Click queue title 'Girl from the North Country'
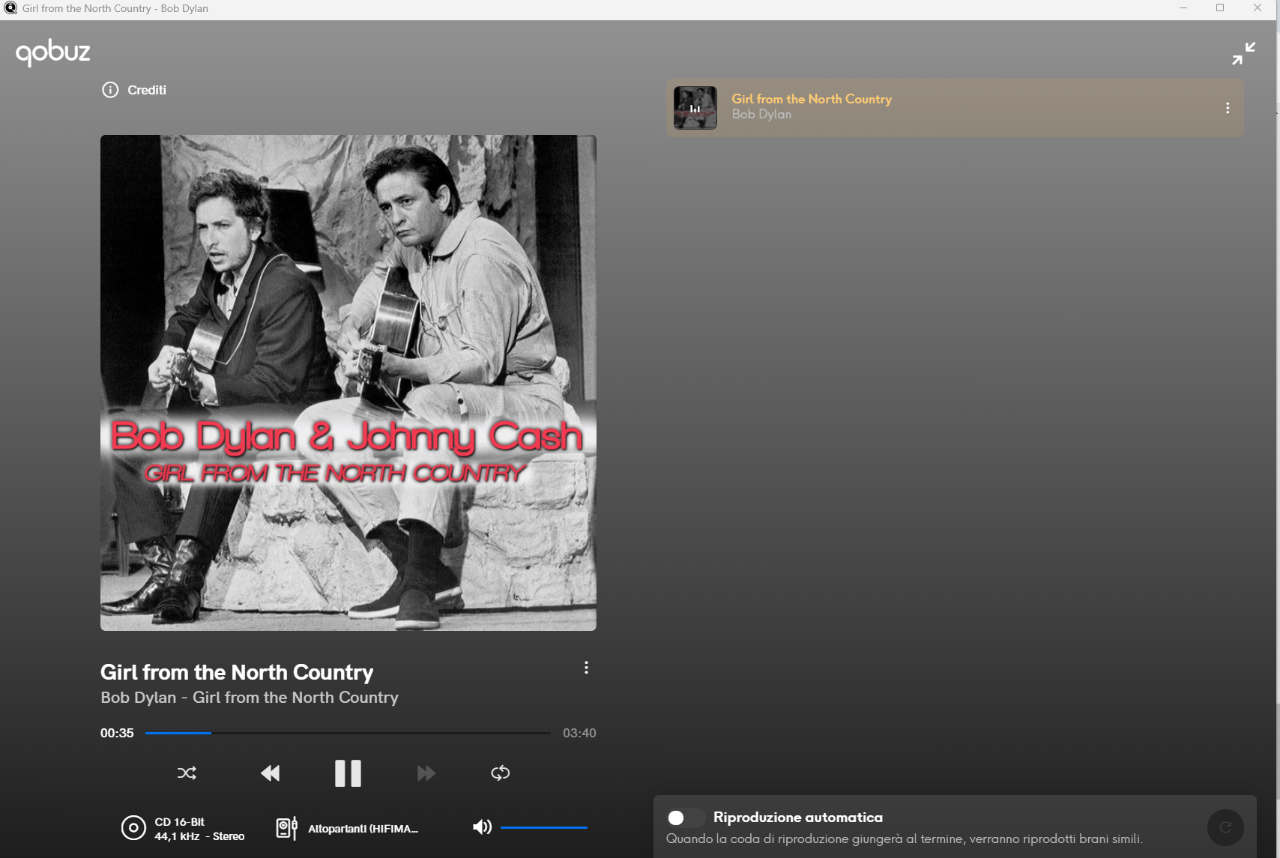Screen dimensions: 1280x858 coord(812,99)
